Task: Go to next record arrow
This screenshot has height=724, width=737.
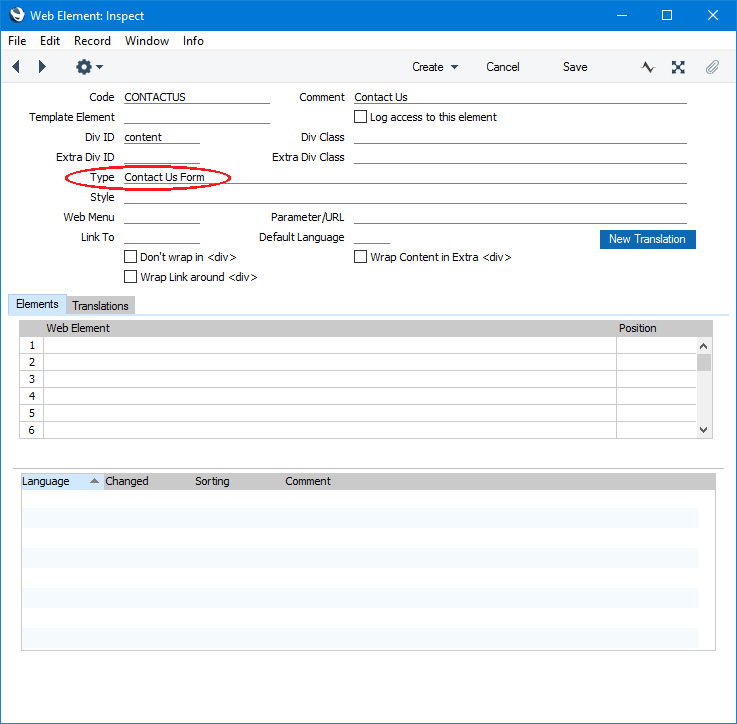Action: (42, 67)
